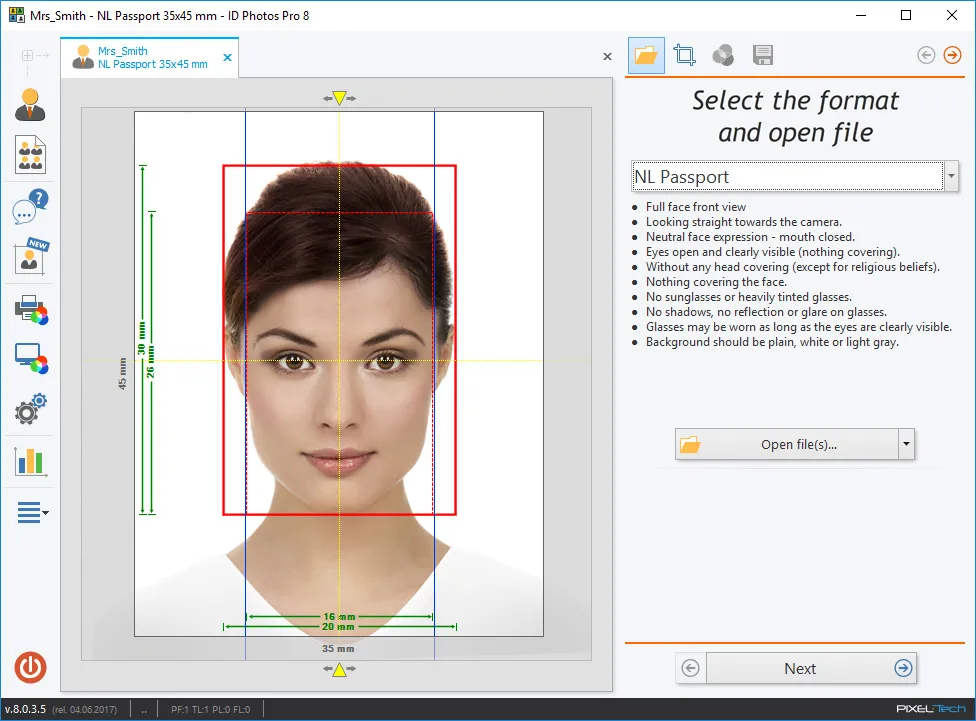
Task: Open the color adjustments step
Action: tap(724, 55)
